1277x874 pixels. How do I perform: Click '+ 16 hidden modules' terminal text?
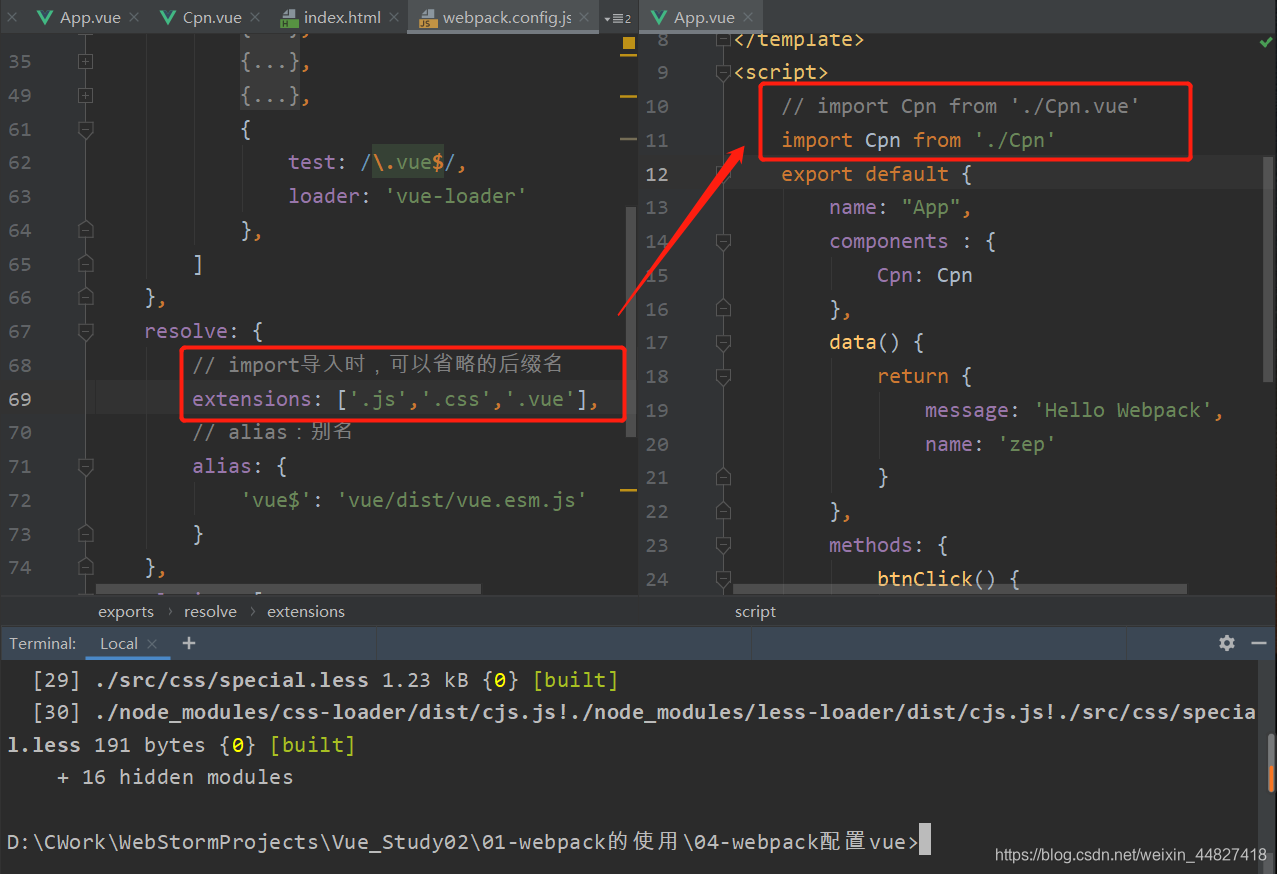pos(175,777)
